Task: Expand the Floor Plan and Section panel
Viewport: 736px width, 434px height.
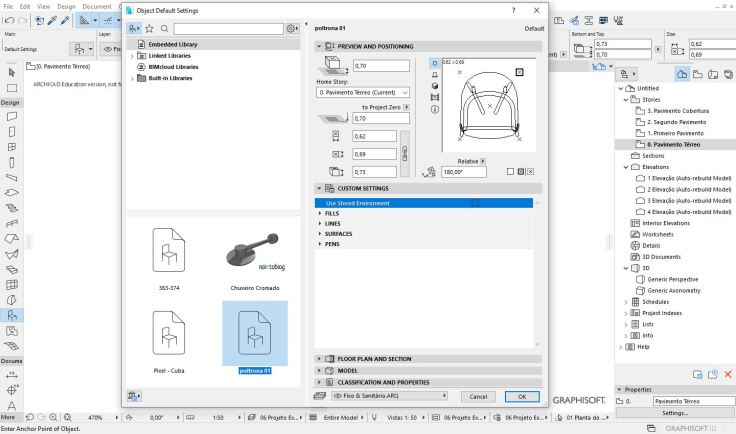Action: [319, 359]
